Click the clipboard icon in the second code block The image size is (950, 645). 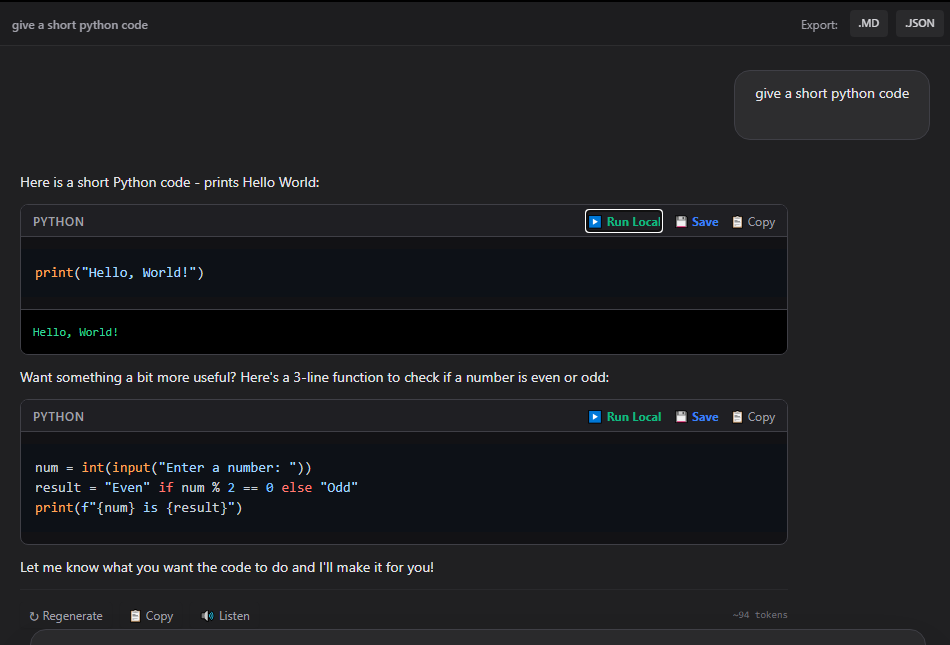pos(737,417)
